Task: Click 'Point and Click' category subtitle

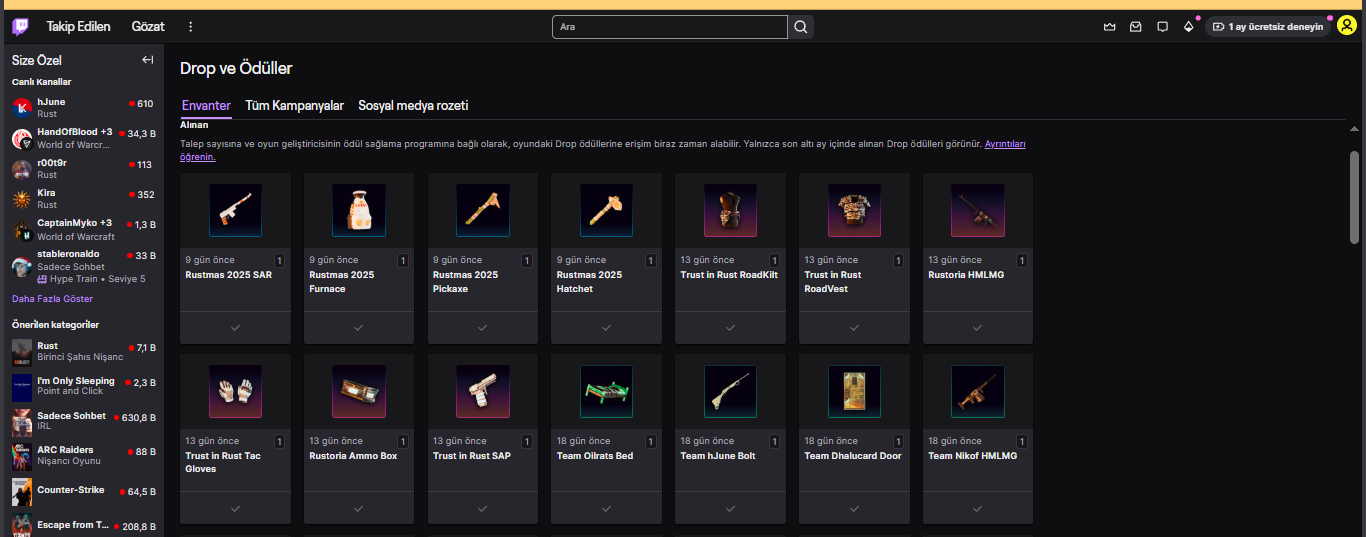Action: [x=72, y=391]
